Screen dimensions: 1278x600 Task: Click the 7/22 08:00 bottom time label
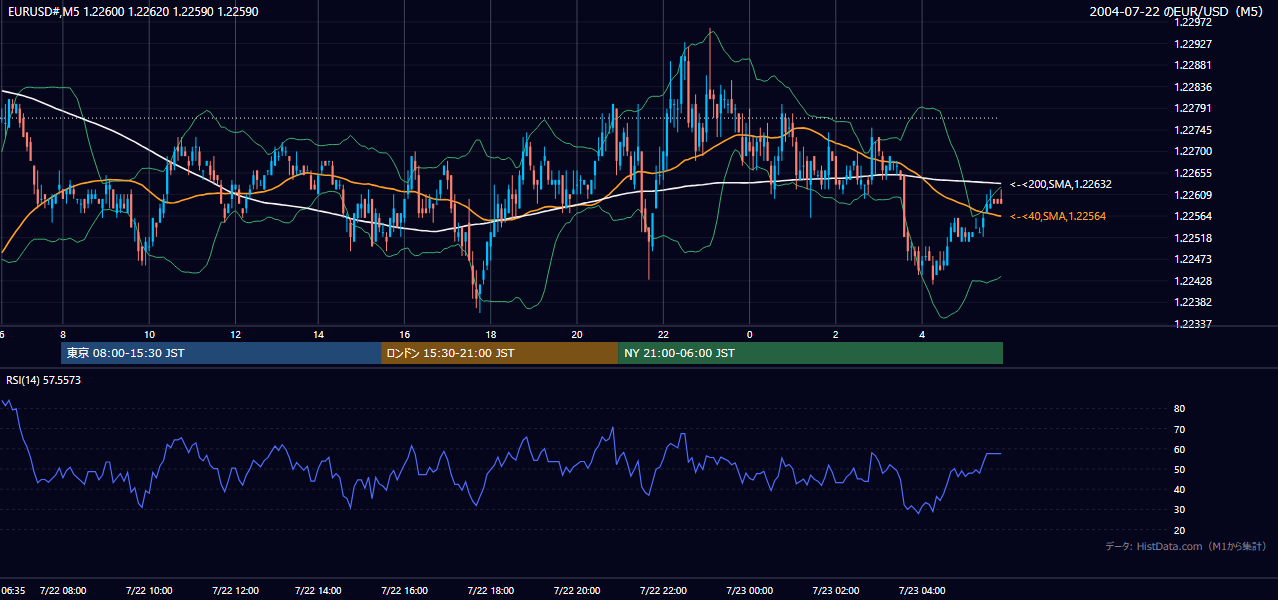coord(64,590)
